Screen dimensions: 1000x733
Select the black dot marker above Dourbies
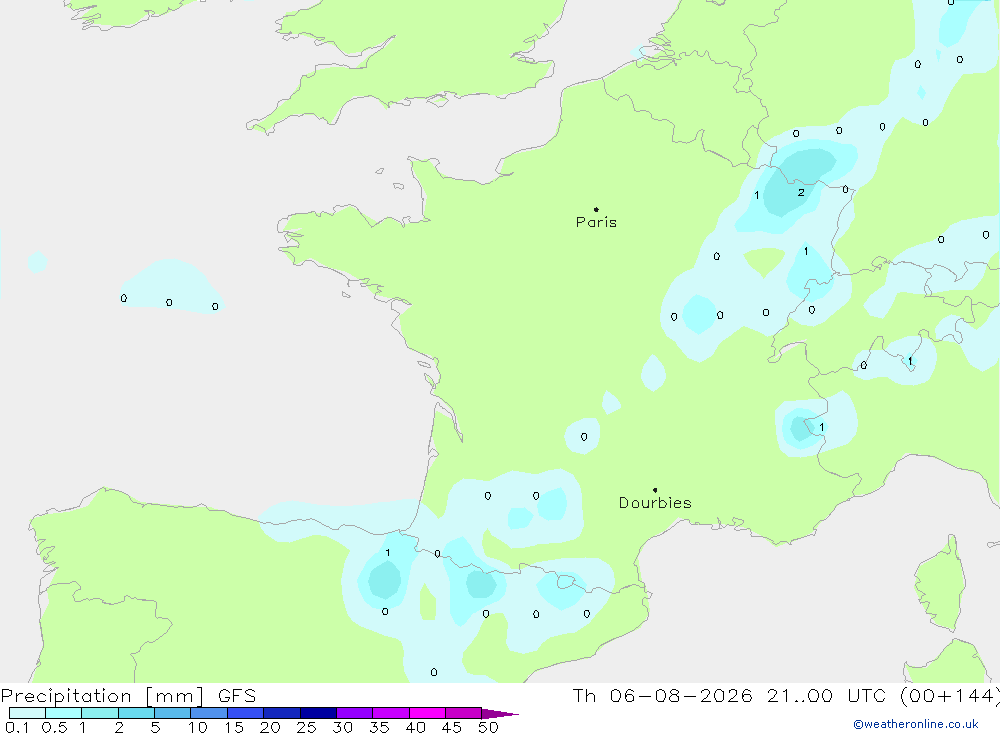tap(655, 490)
